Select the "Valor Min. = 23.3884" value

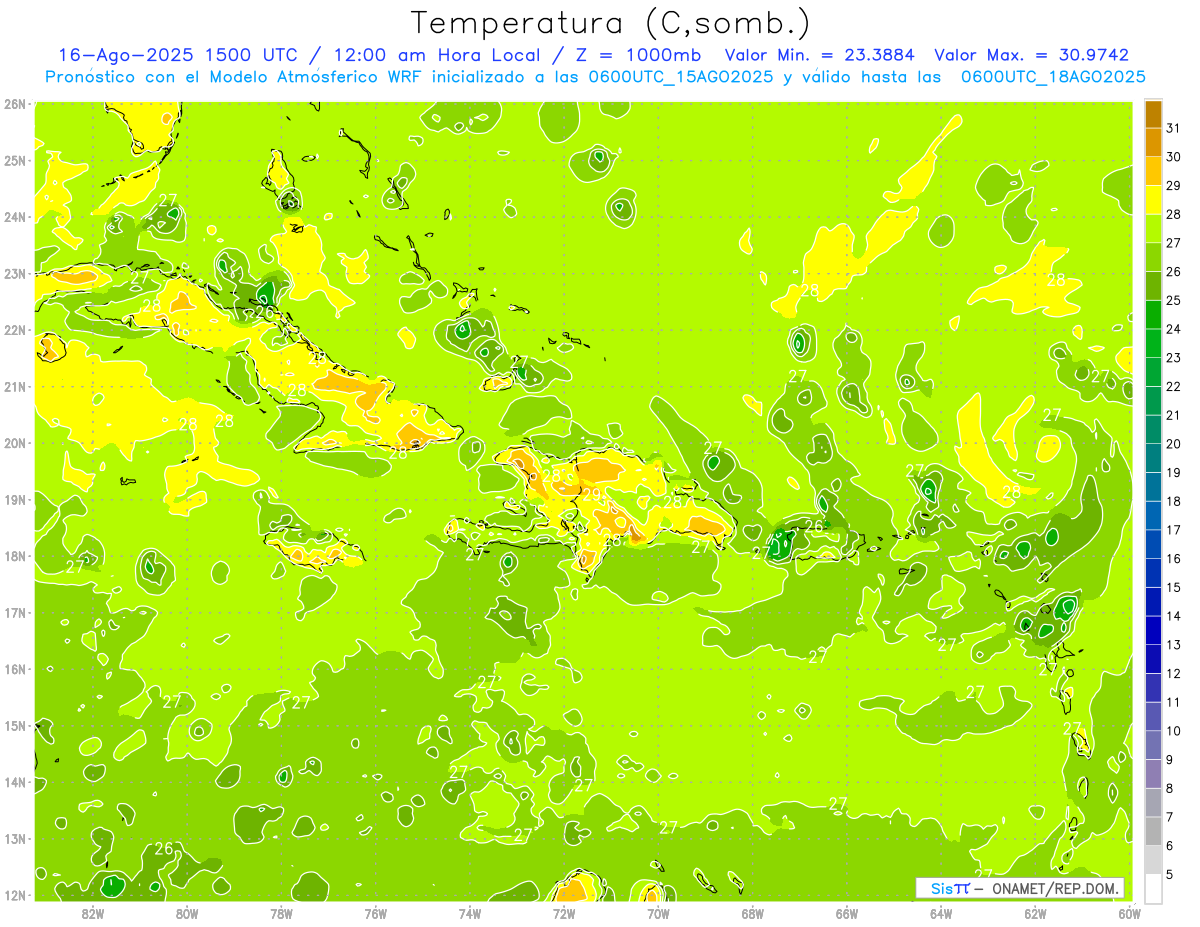pos(819,55)
